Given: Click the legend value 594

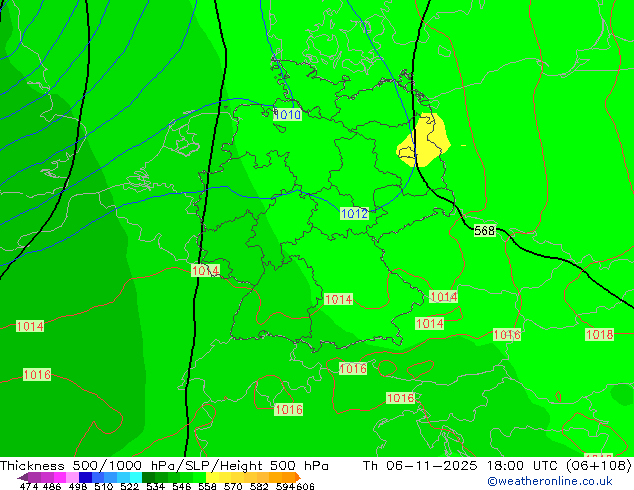Looking at the screenshot, I should pos(285,486).
